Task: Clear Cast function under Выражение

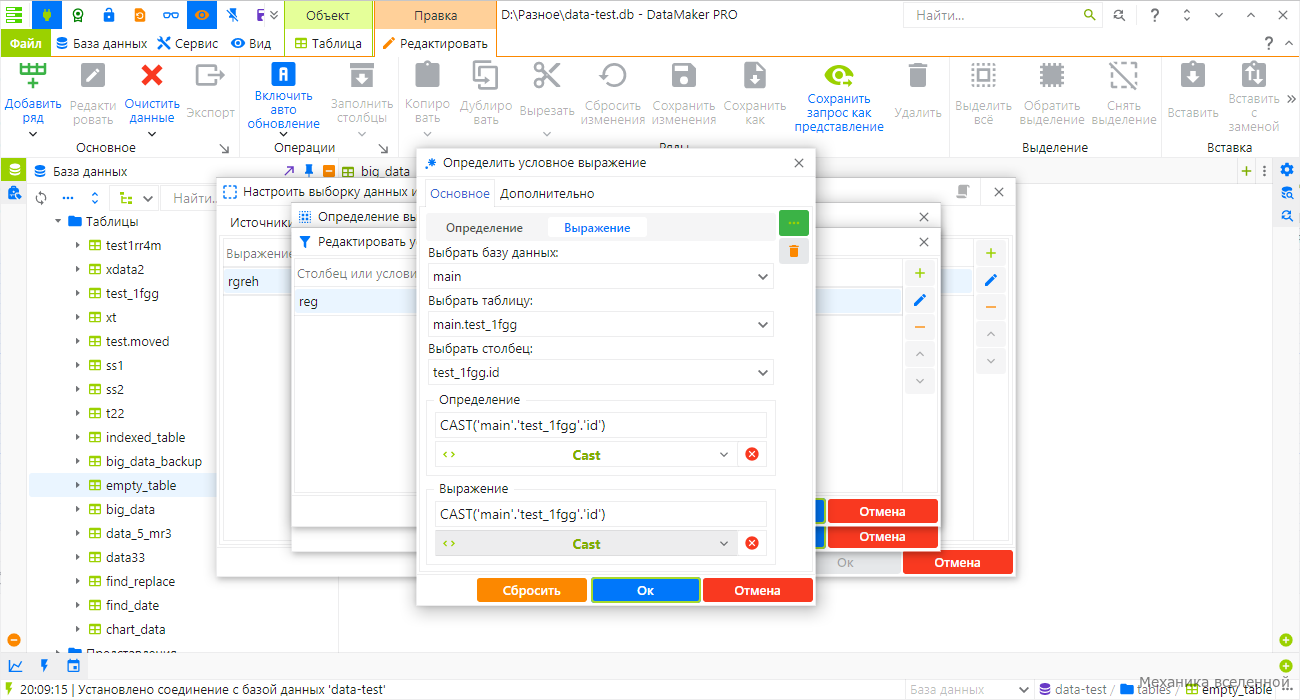Action: [x=752, y=543]
